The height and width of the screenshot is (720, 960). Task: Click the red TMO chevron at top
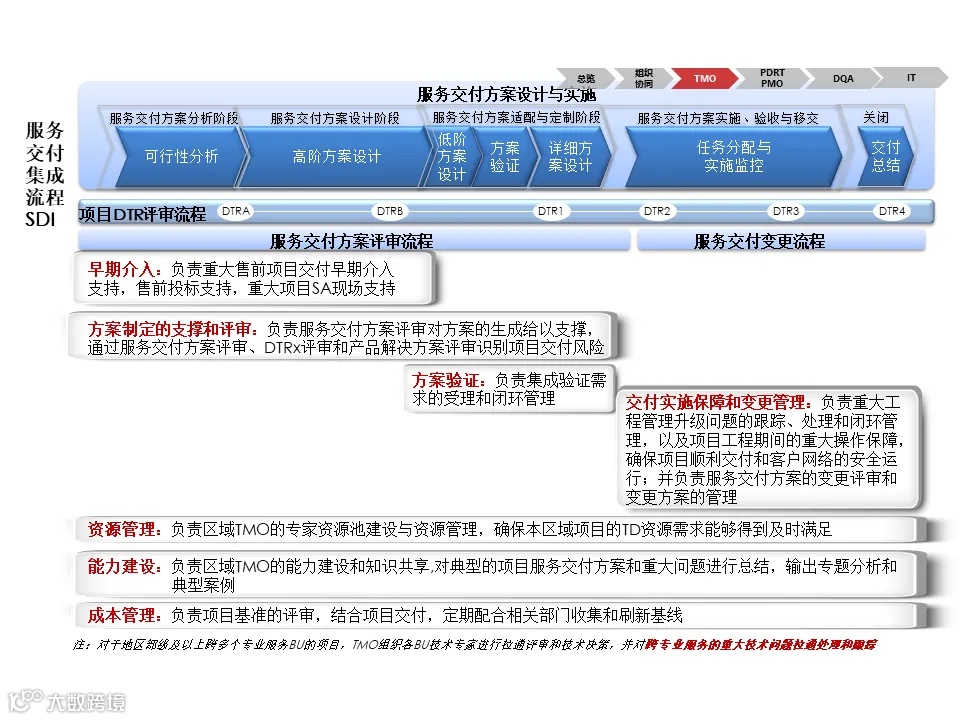click(x=705, y=77)
